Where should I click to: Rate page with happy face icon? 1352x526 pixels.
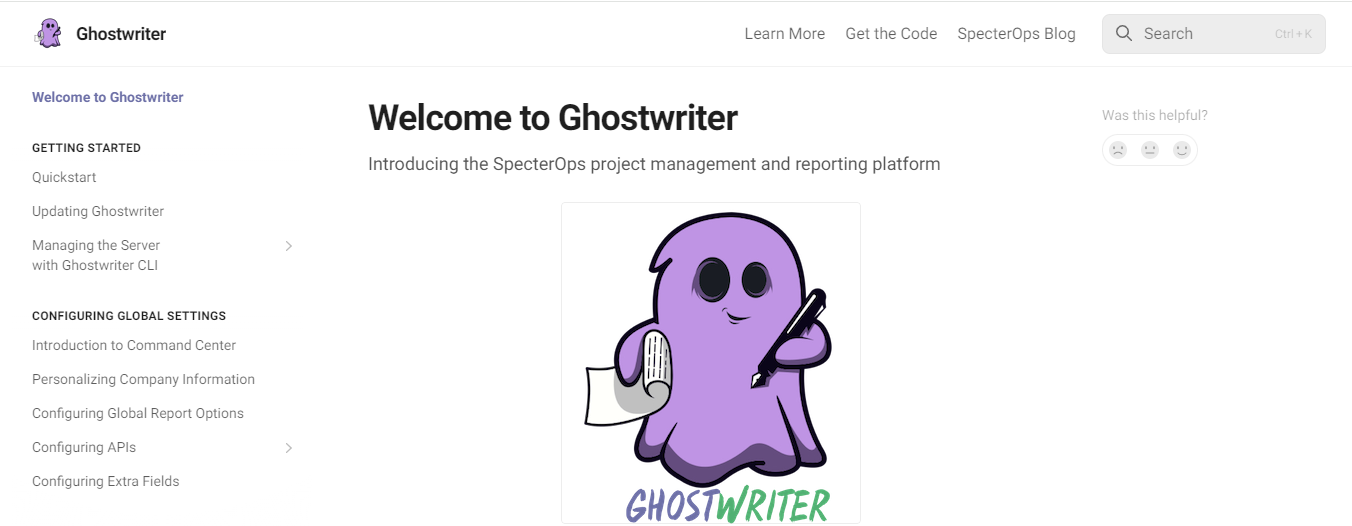1182,150
